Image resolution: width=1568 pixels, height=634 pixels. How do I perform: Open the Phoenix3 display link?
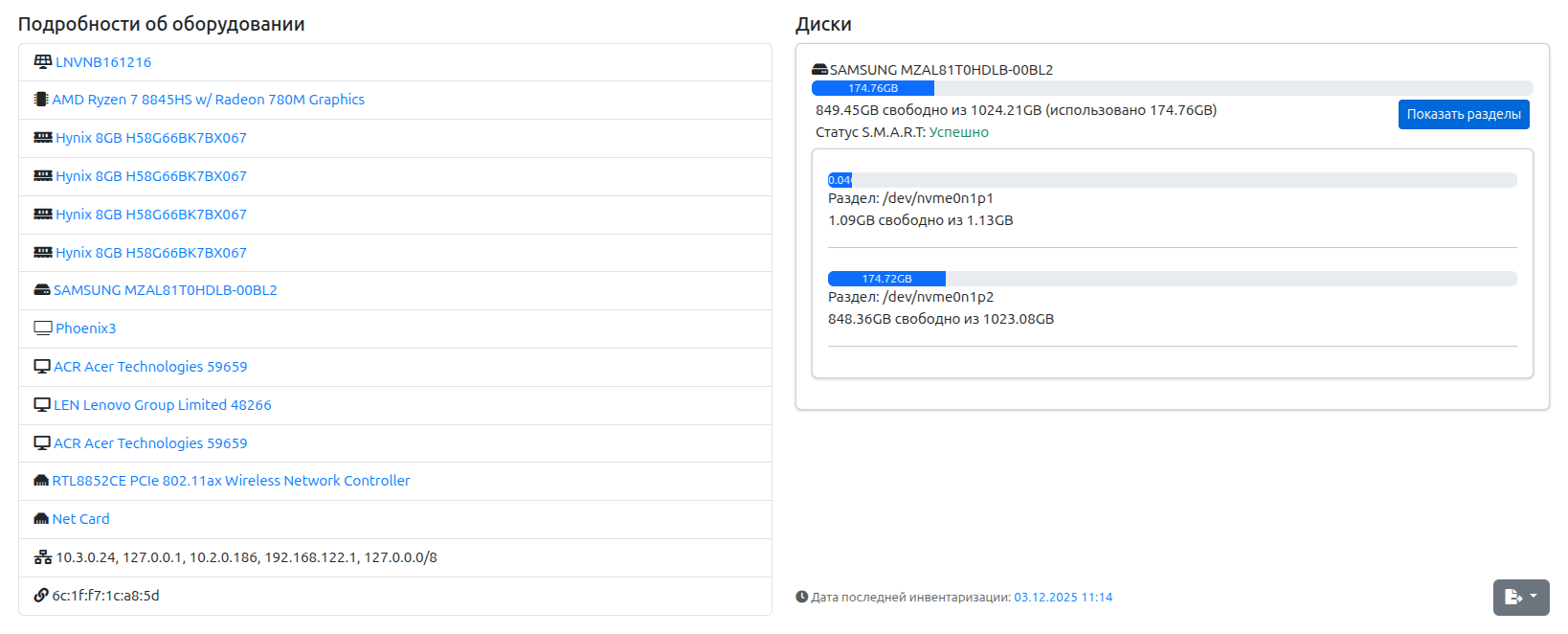coord(85,328)
